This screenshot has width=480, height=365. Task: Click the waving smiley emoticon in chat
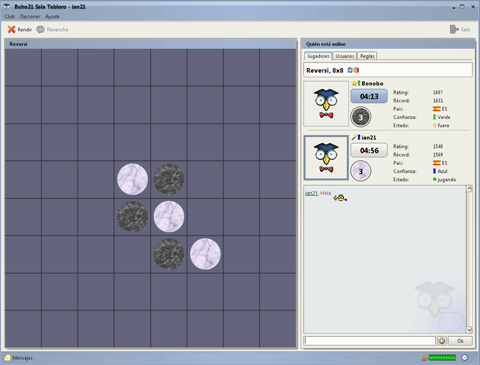[x=340, y=198]
